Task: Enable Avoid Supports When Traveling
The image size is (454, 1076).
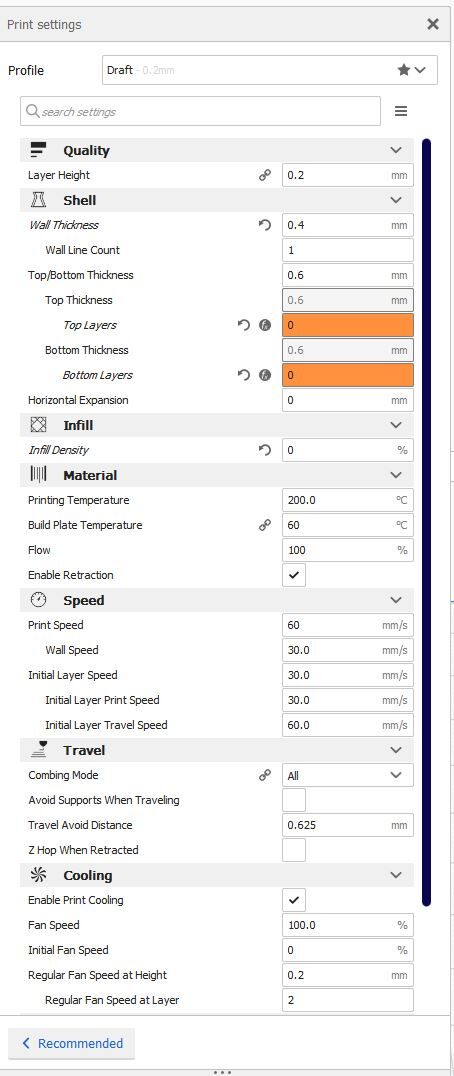Action: tap(294, 800)
